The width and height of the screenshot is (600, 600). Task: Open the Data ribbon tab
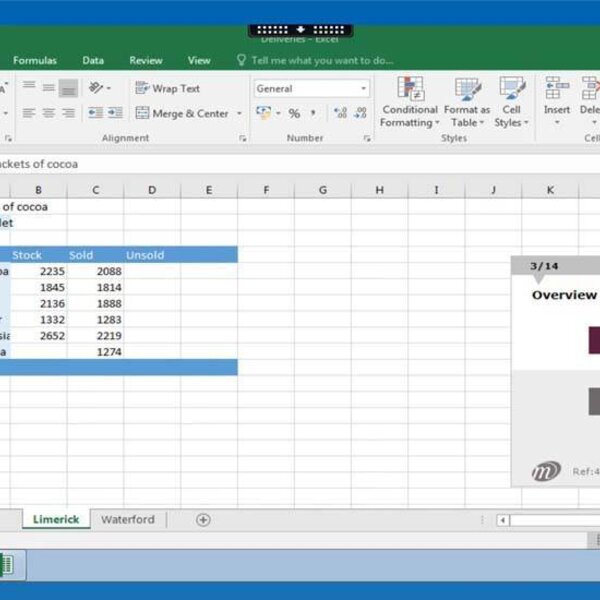pos(93,60)
